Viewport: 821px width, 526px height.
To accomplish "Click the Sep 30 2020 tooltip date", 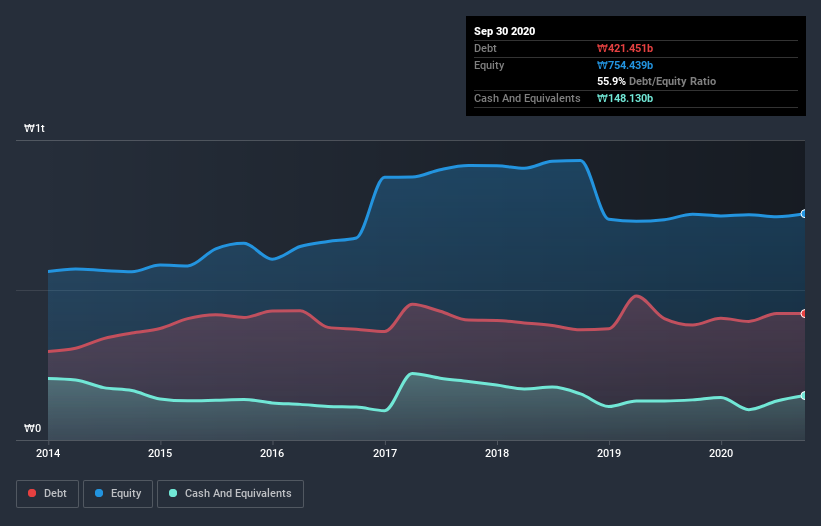I will [x=505, y=31].
